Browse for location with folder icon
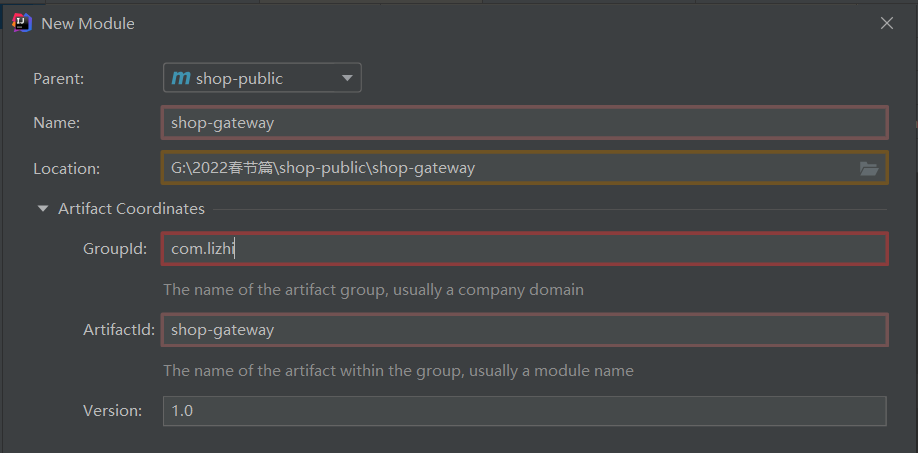The image size is (918, 453). [869, 169]
